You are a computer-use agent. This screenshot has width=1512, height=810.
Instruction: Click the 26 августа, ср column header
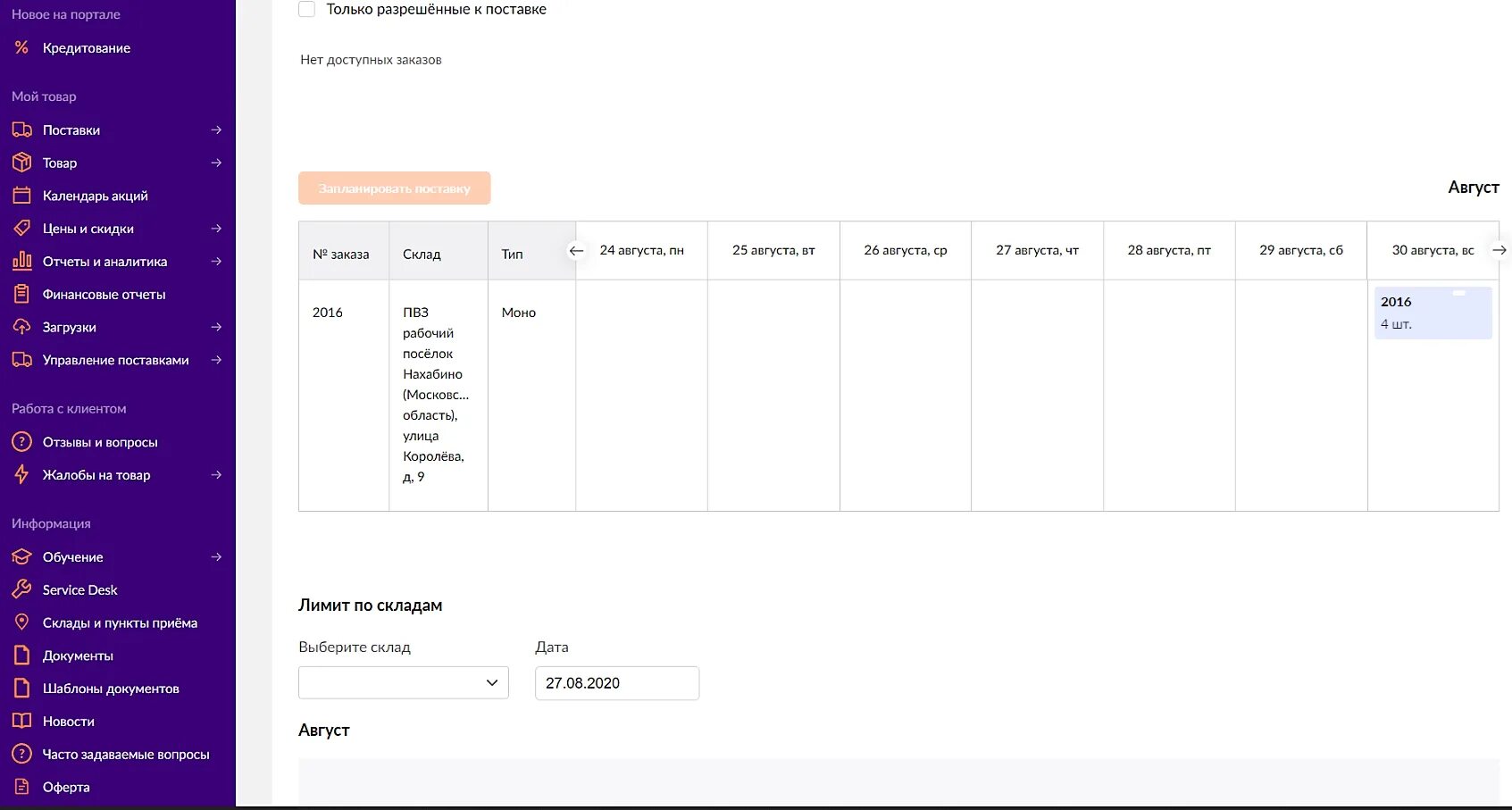click(x=906, y=250)
